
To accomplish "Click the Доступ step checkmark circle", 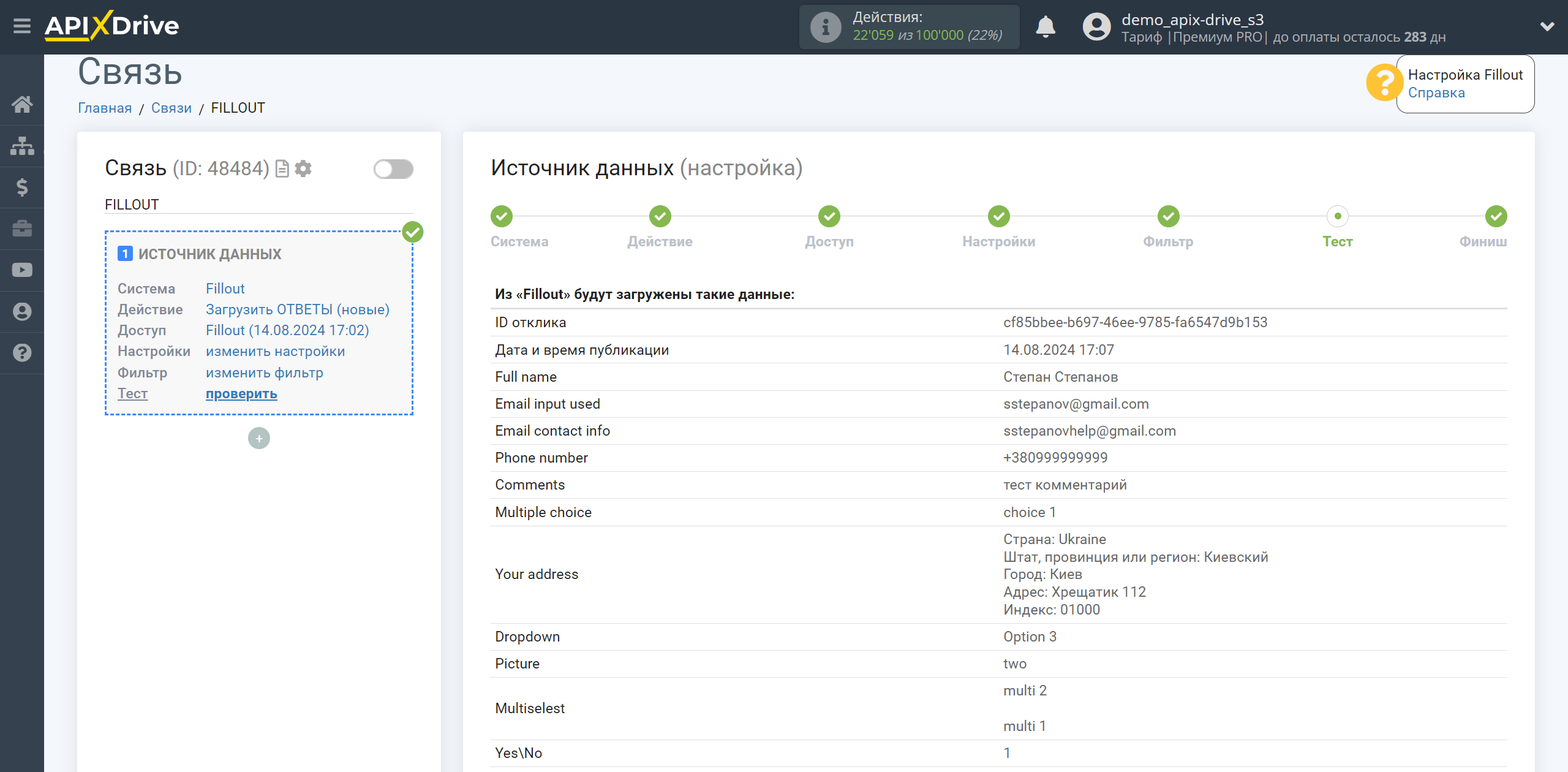I will [x=829, y=216].
